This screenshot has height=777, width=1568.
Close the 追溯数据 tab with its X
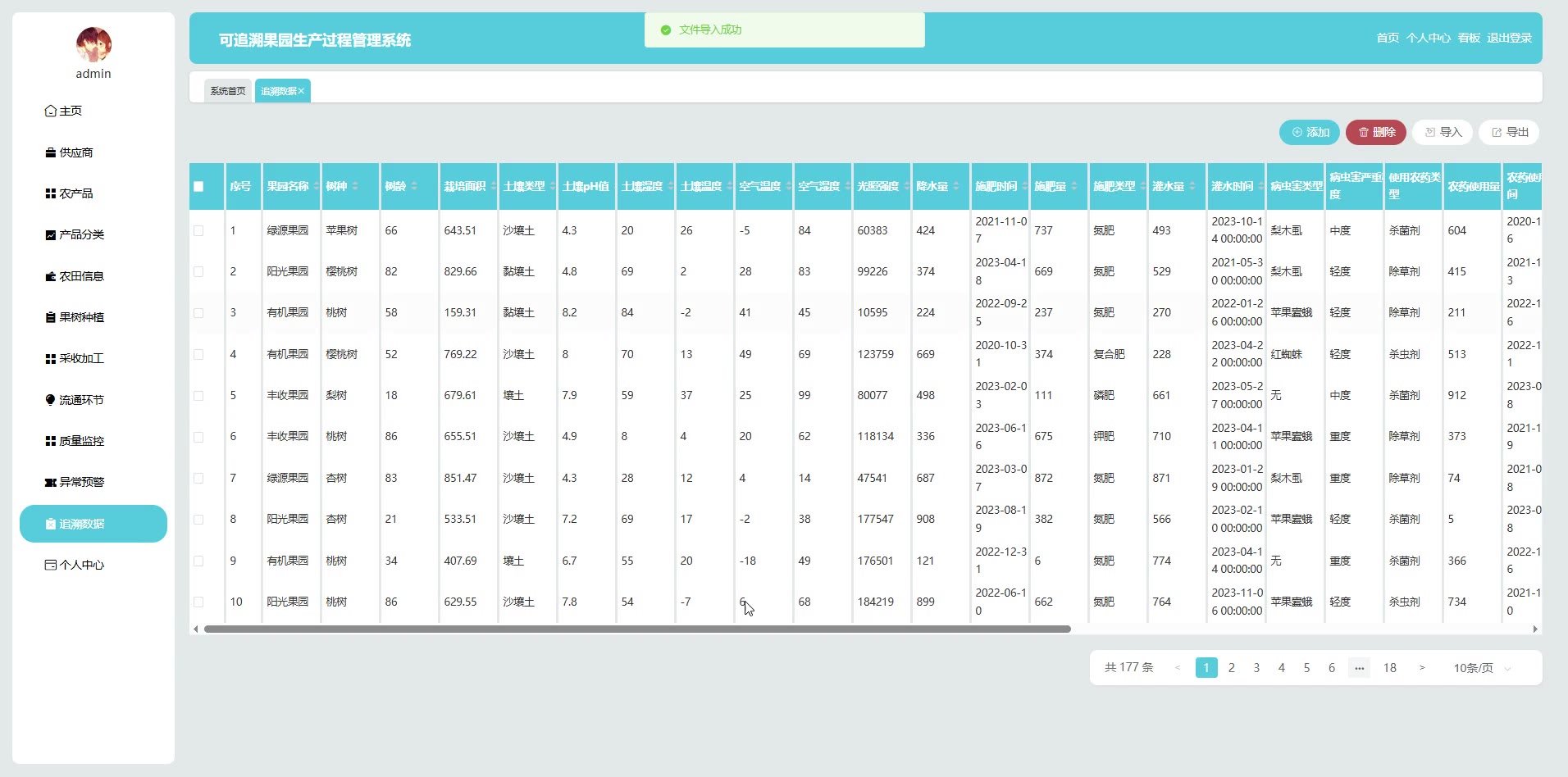coord(302,91)
